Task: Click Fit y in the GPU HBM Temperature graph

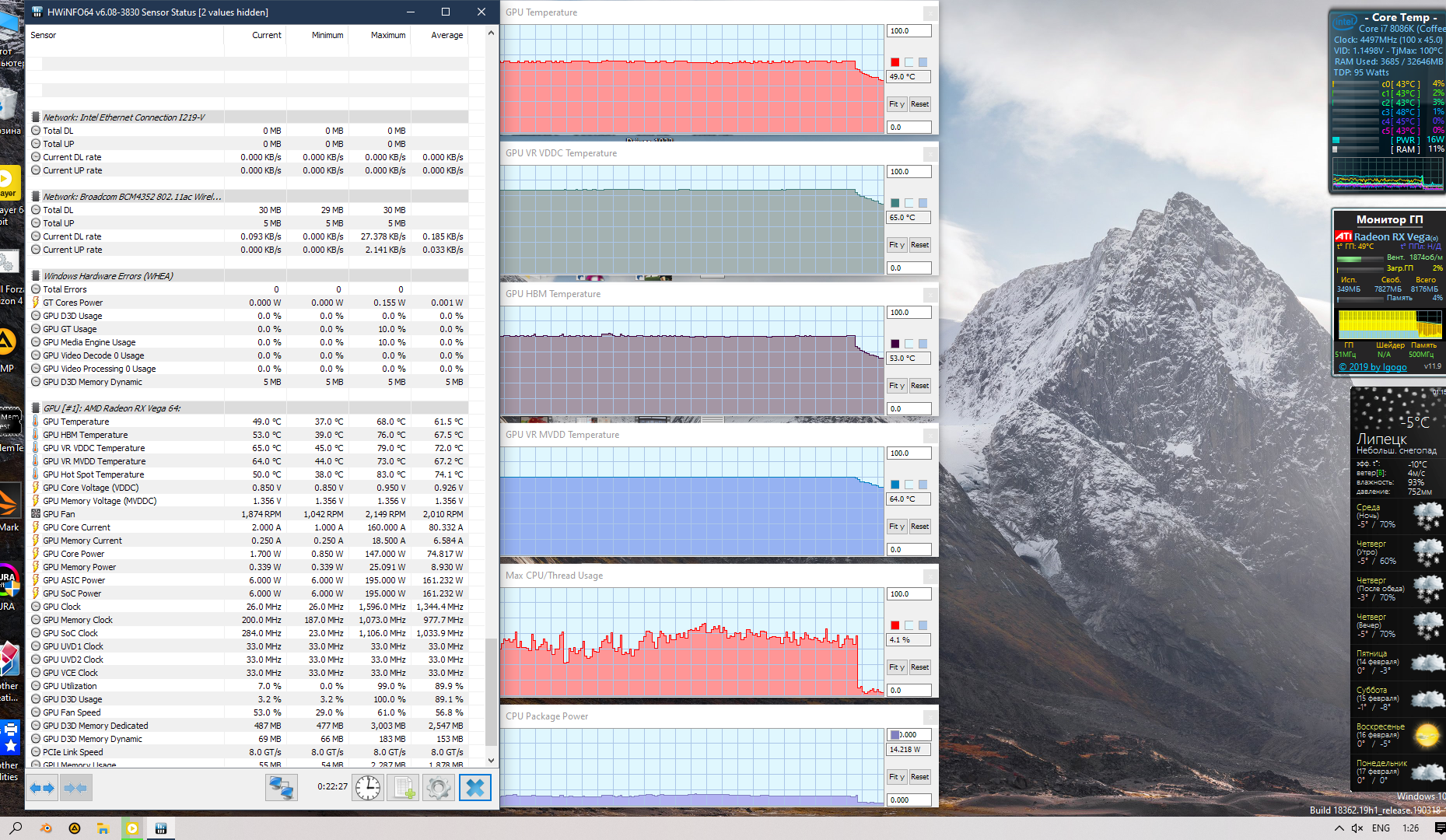Action: pos(897,386)
